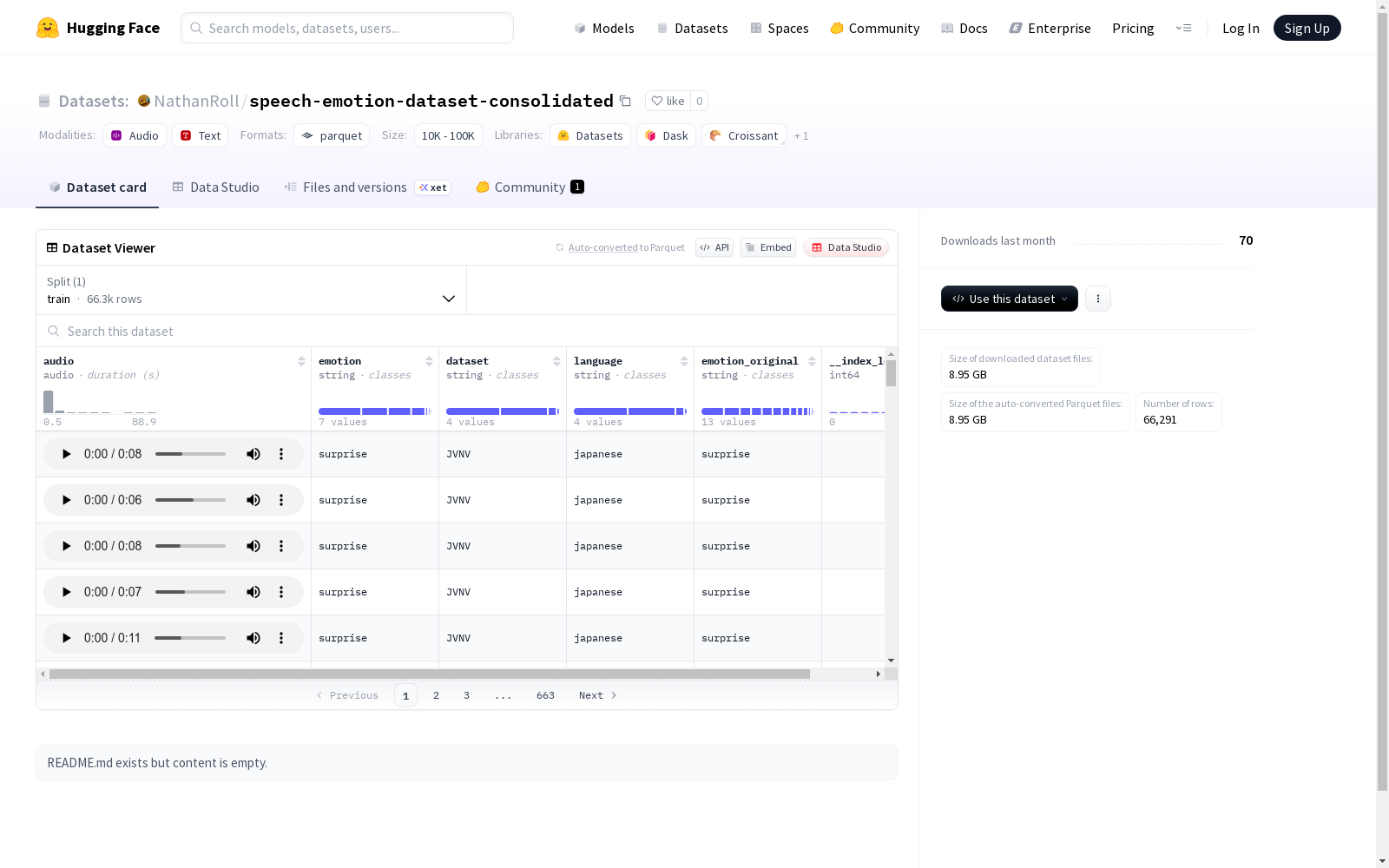Click the Hugging Face logo

(x=98, y=28)
